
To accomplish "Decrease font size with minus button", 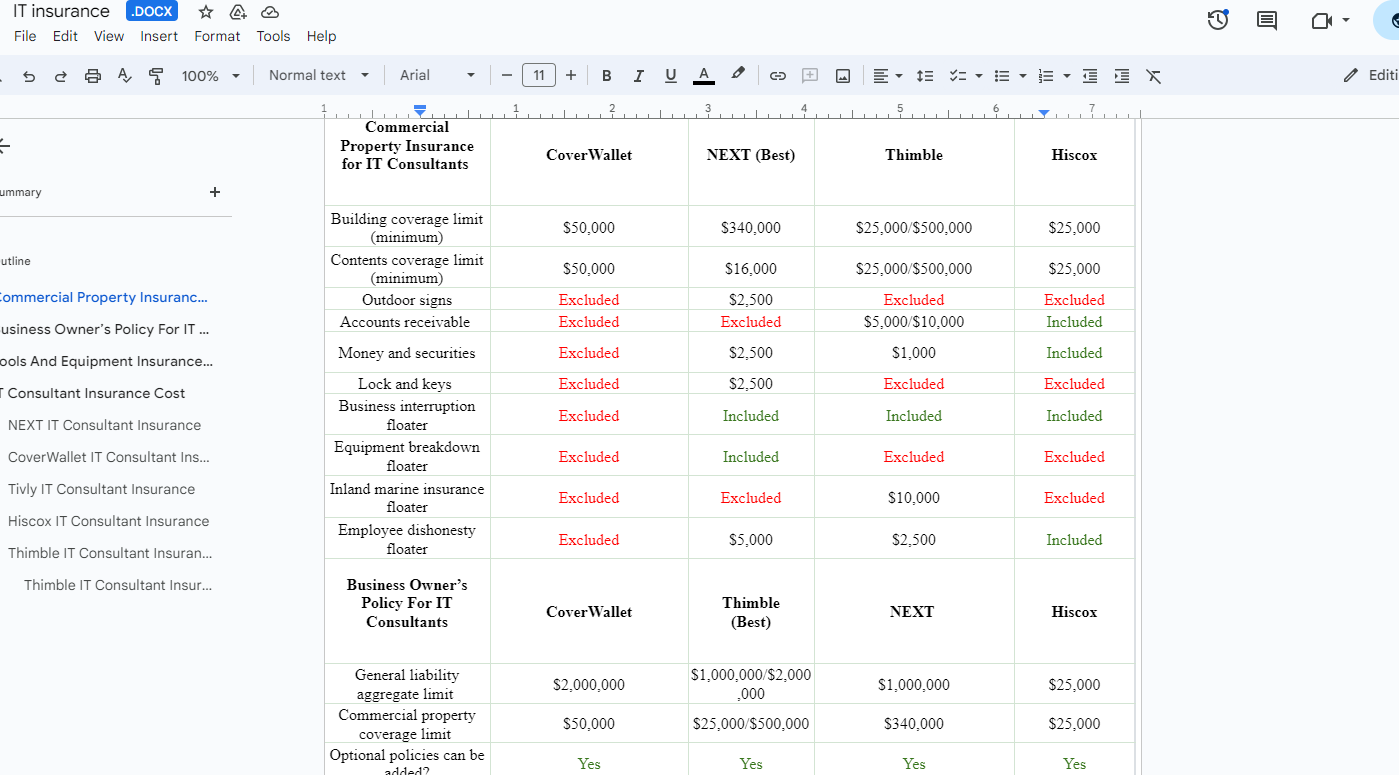I will 507,76.
